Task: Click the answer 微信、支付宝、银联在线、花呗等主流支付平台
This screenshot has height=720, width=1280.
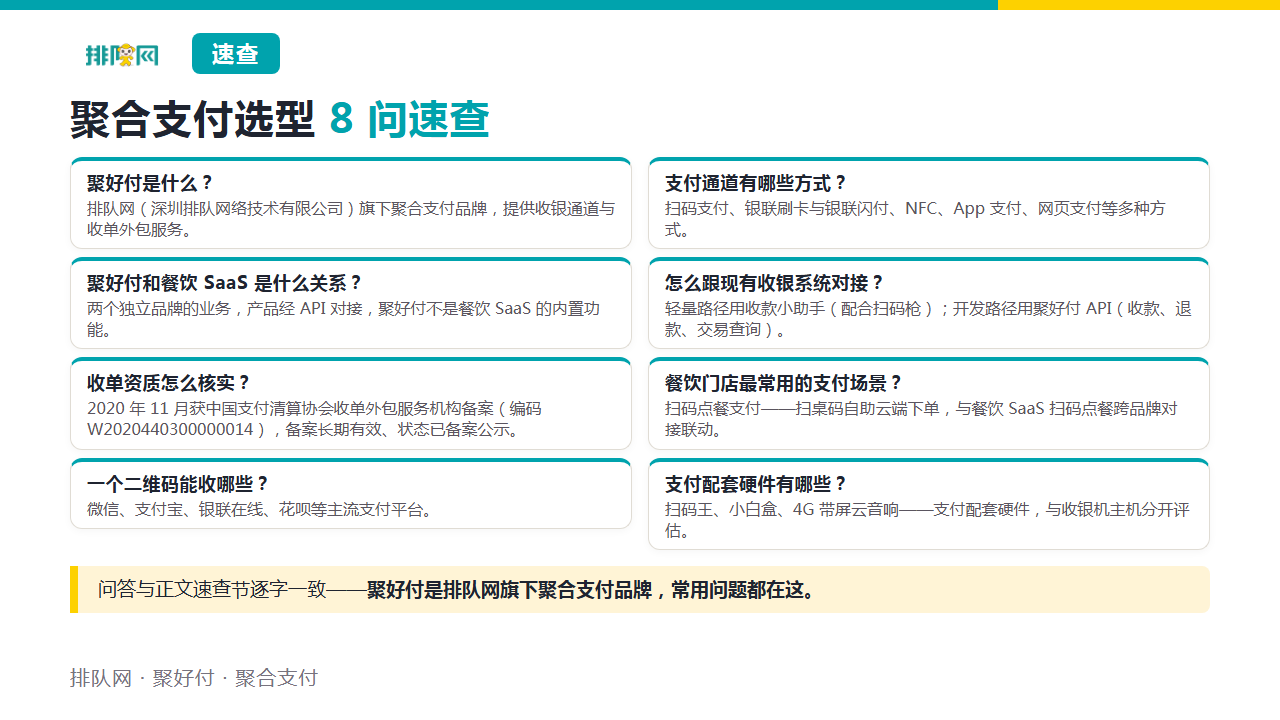Action: tap(260, 510)
